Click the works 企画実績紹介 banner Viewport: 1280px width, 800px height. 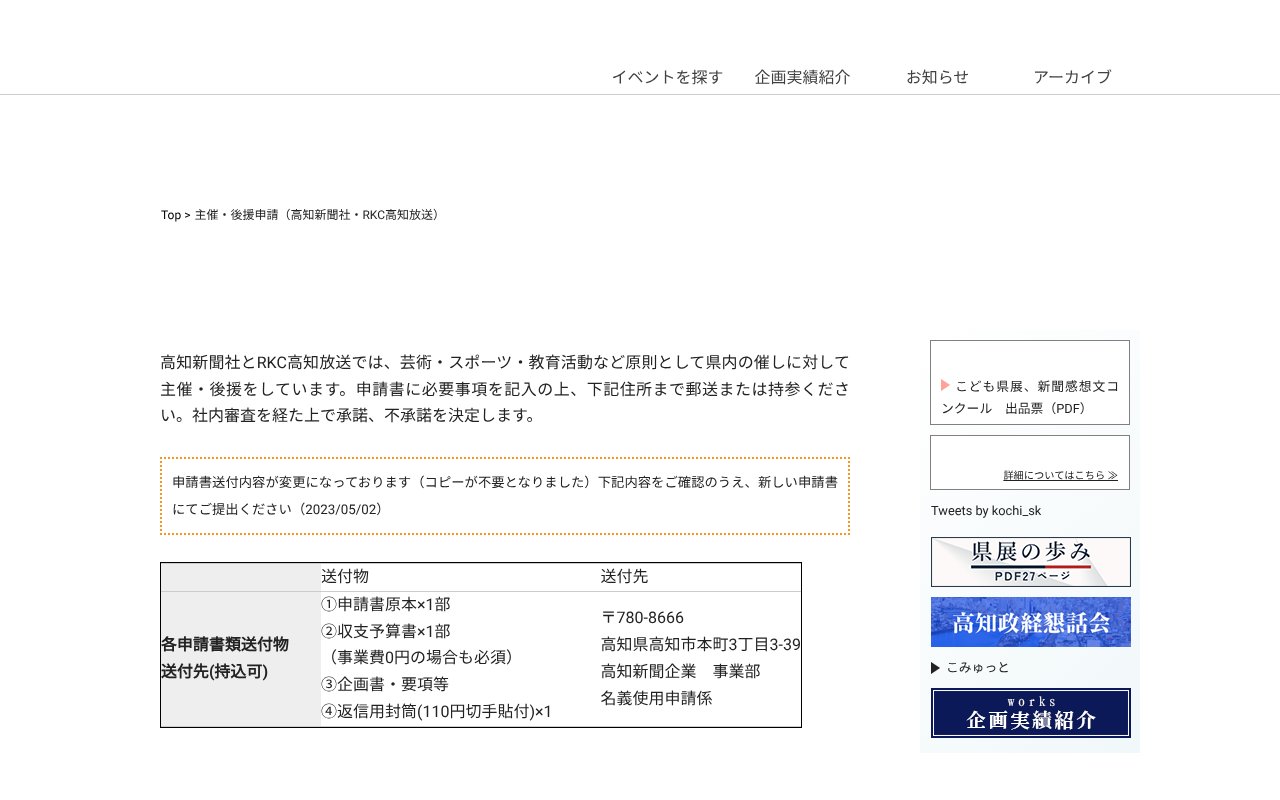point(1030,712)
